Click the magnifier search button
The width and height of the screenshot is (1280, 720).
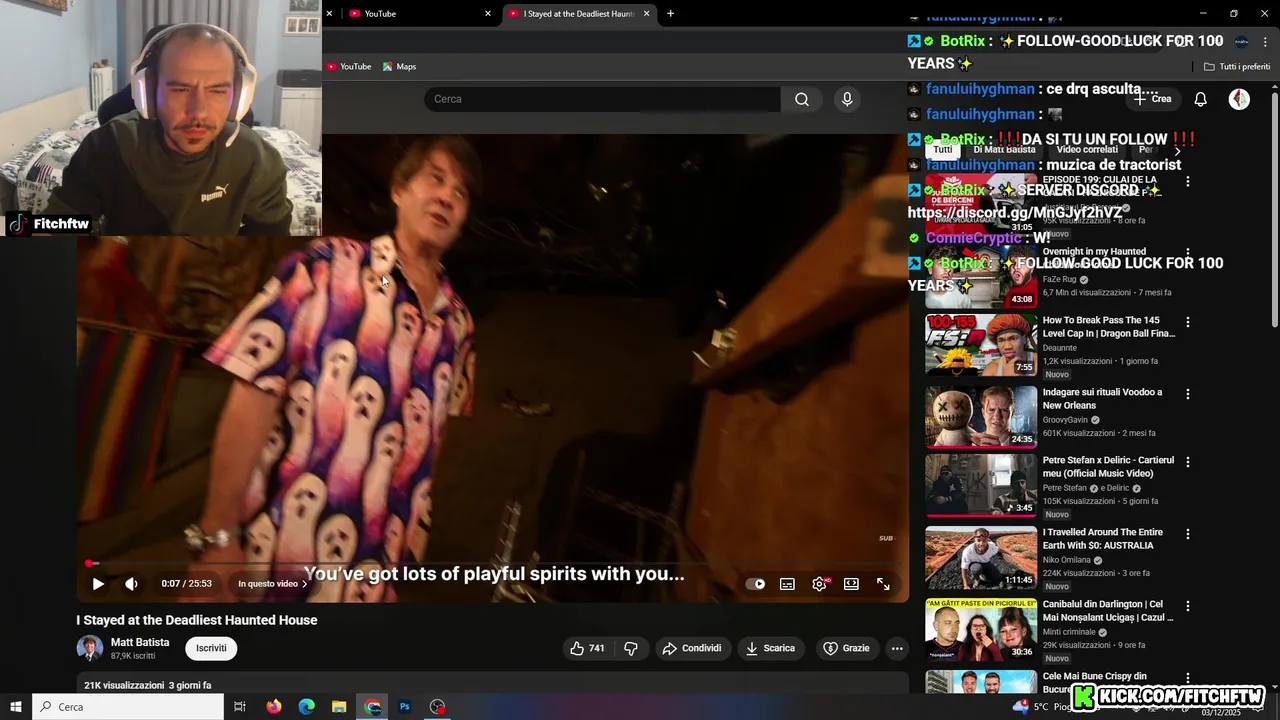tap(802, 99)
